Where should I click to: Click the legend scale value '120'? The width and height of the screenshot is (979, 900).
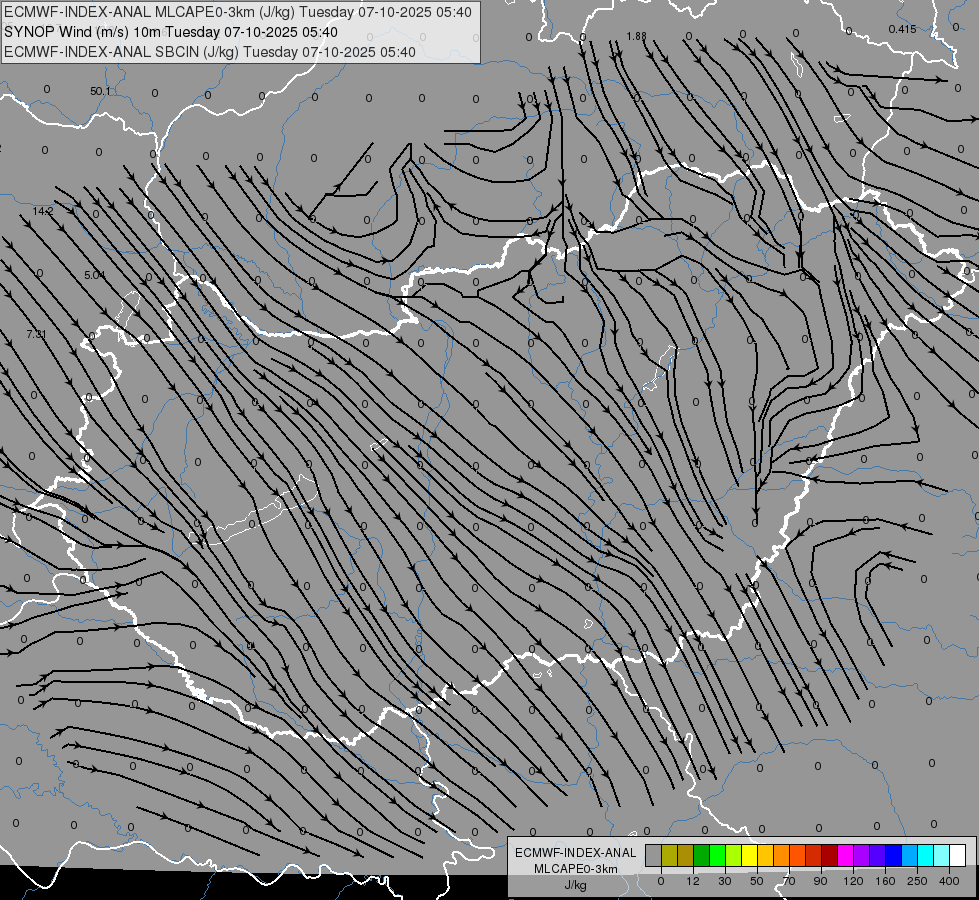pyautogui.click(x=854, y=881)
